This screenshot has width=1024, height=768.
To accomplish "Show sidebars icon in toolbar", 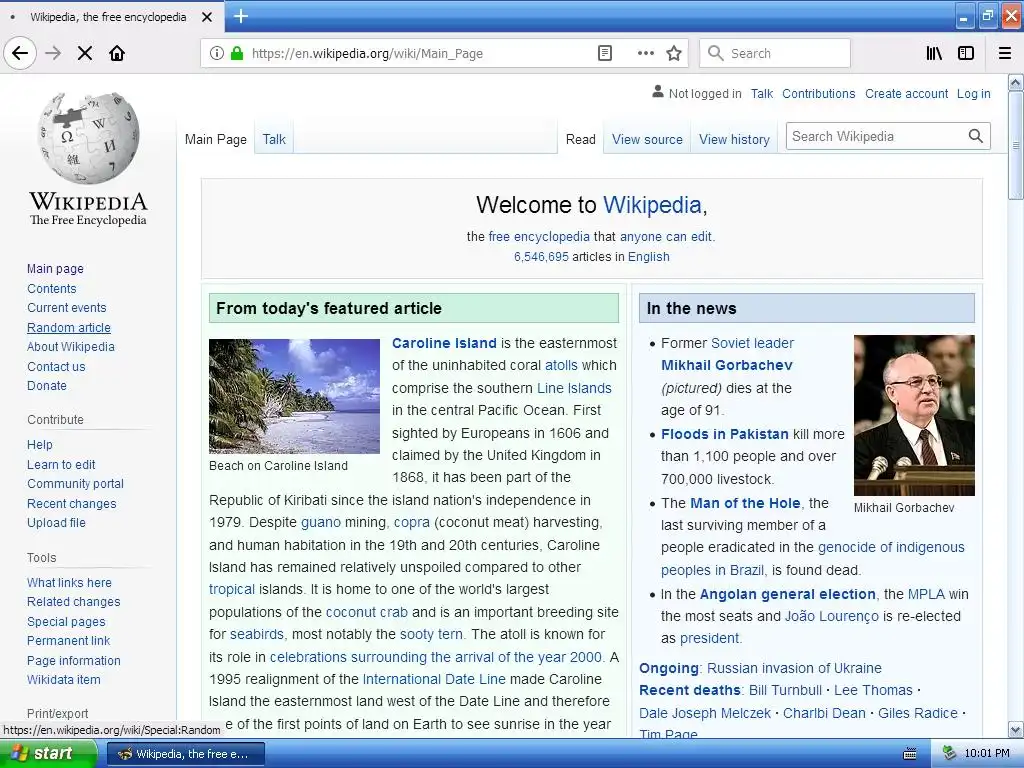I will pyautogui.click(x=966, y=53).
